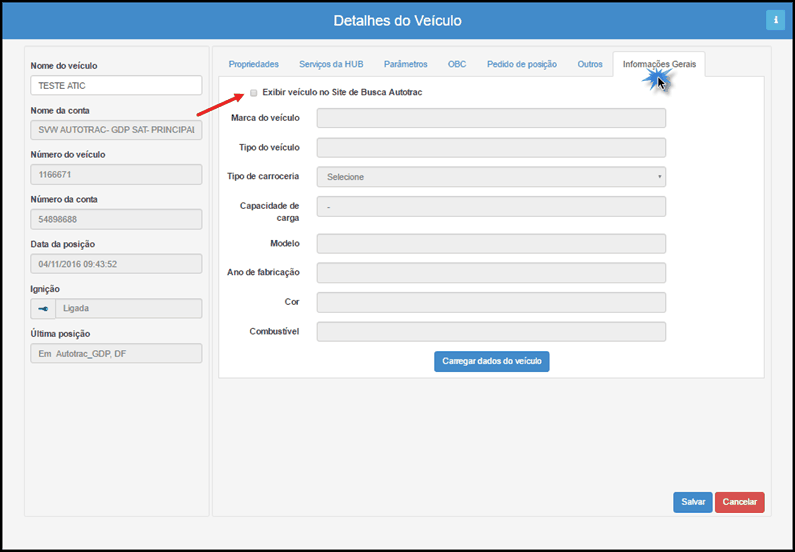Click the Tipo do veículo input
This screenshot has width=795, height=552.
491,148
